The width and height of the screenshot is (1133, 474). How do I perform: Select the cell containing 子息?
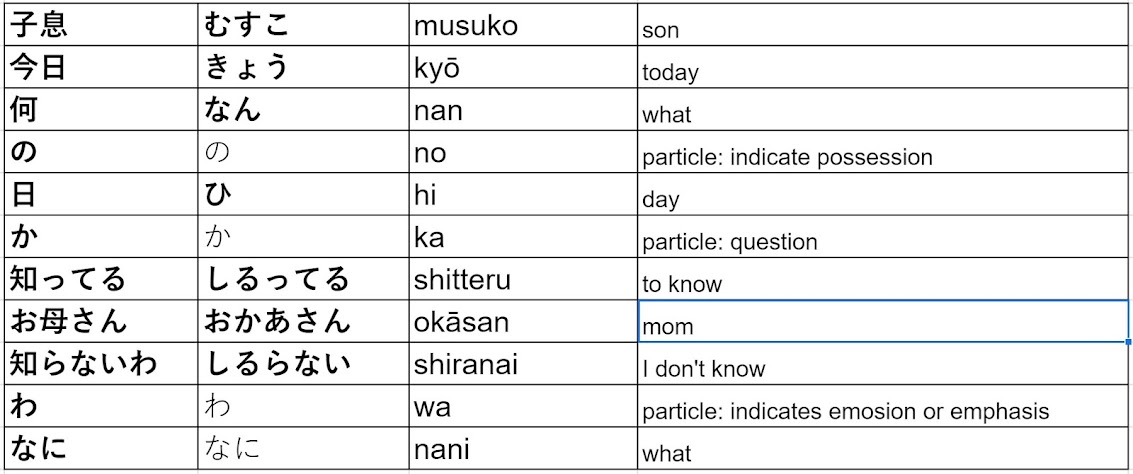click(102, 26)
